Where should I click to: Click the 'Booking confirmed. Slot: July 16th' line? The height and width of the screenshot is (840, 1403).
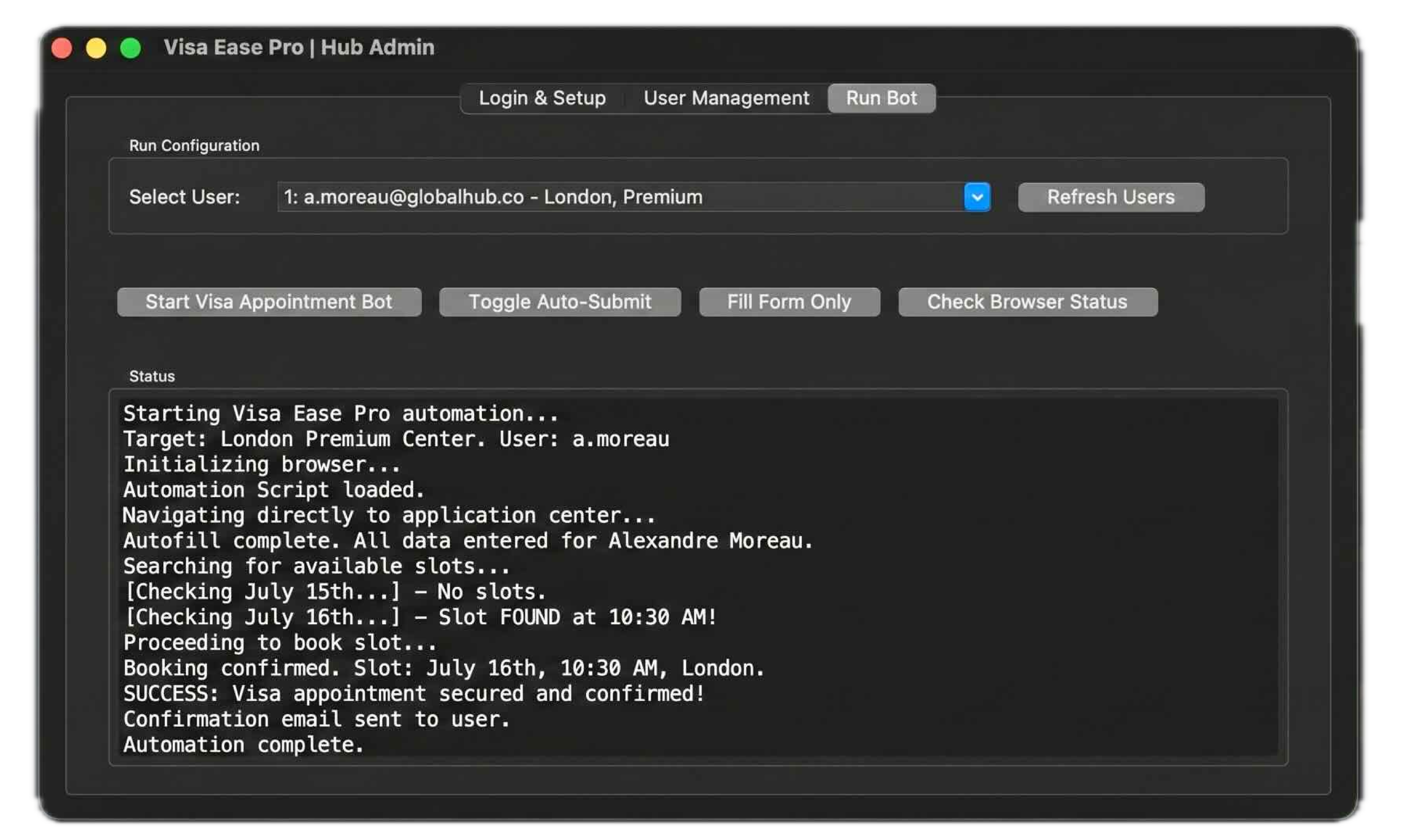click(444, 668)
